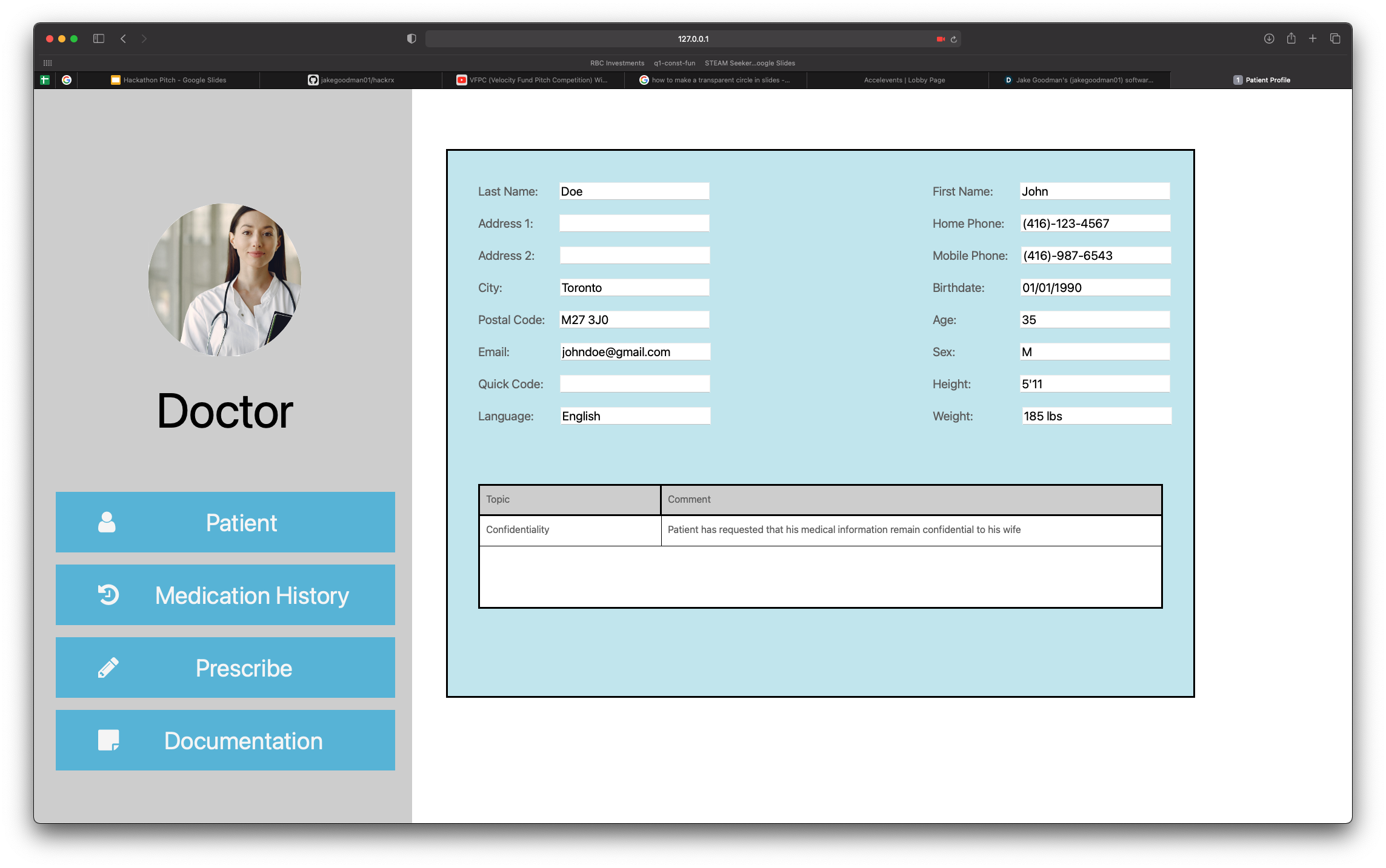The image size is (1386, 868).
Task: Click the privacy shield icon
Action: point(411,39)
